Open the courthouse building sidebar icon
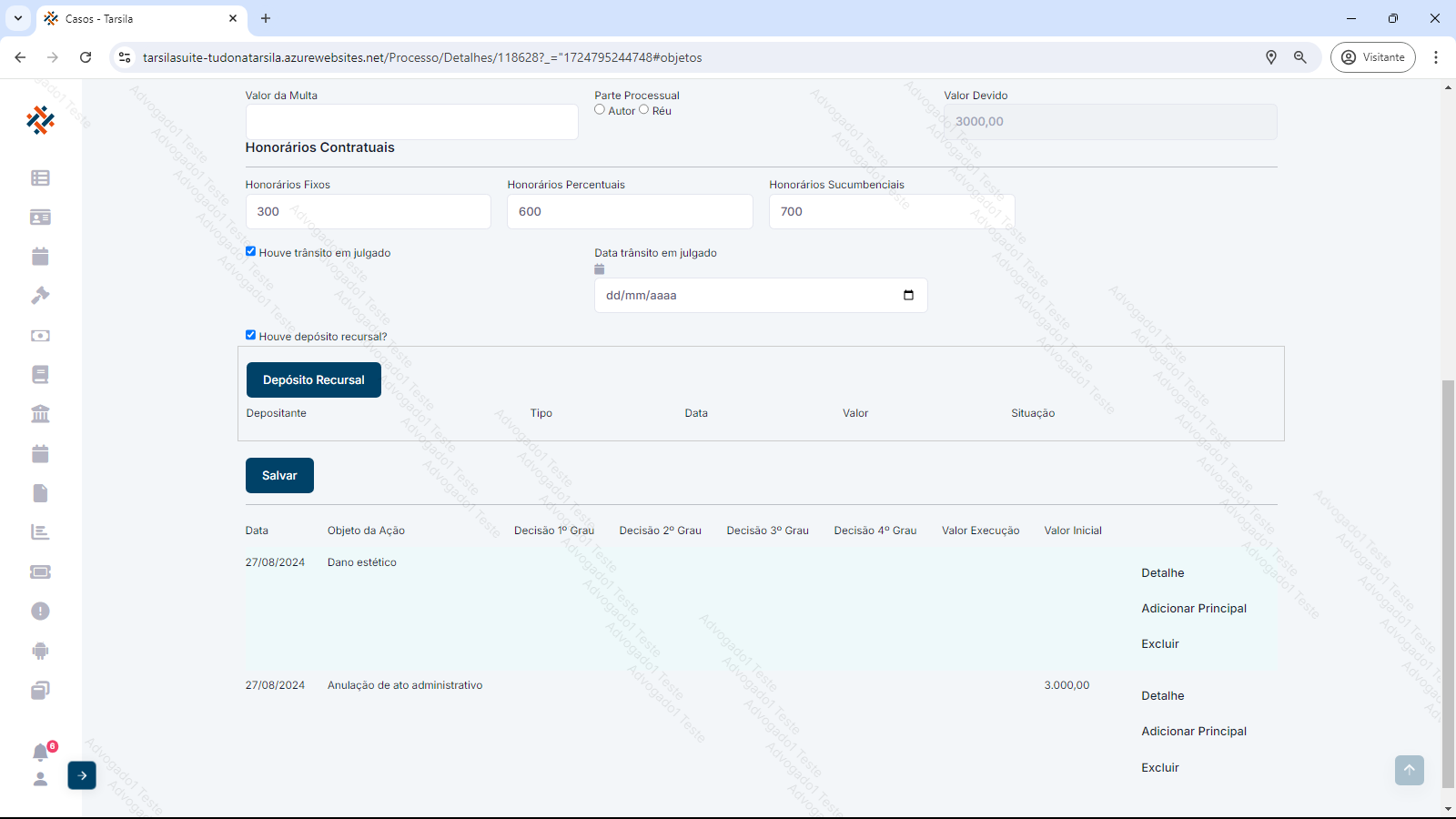 coord(40,414)
